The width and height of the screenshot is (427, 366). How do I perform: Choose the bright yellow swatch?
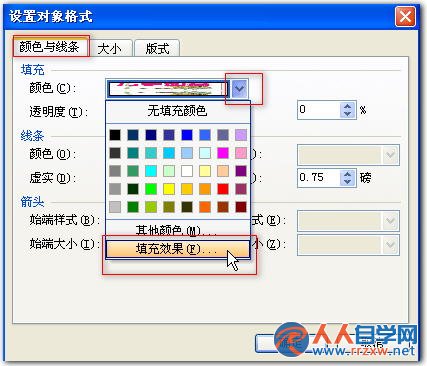click(169, 189)
